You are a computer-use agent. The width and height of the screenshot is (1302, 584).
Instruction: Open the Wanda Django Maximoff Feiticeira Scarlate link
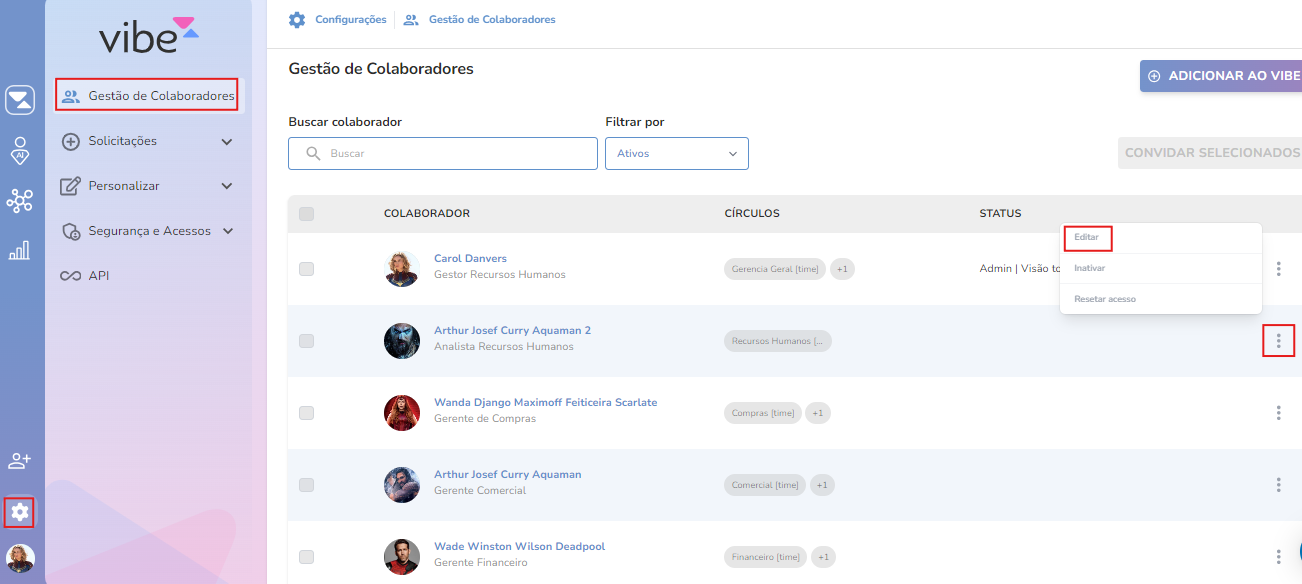(546, 403)
